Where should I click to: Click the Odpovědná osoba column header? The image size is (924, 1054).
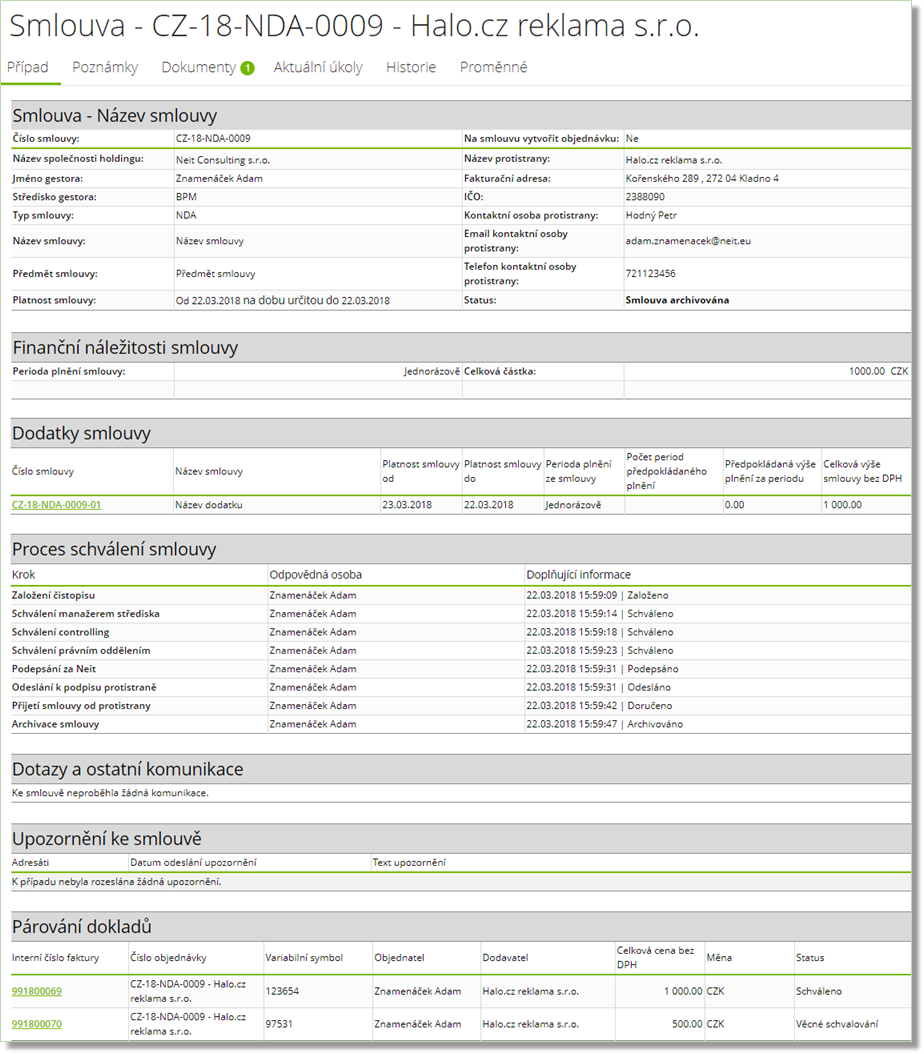point(316,575)
